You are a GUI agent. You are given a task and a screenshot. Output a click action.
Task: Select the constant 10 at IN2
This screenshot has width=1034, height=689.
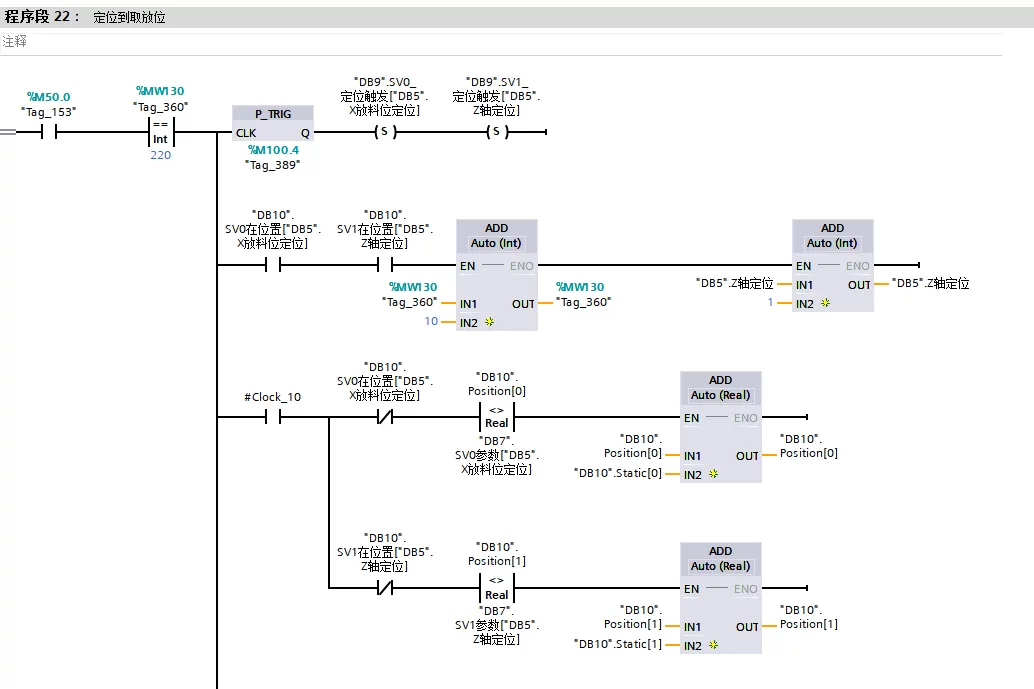[431, 321]
